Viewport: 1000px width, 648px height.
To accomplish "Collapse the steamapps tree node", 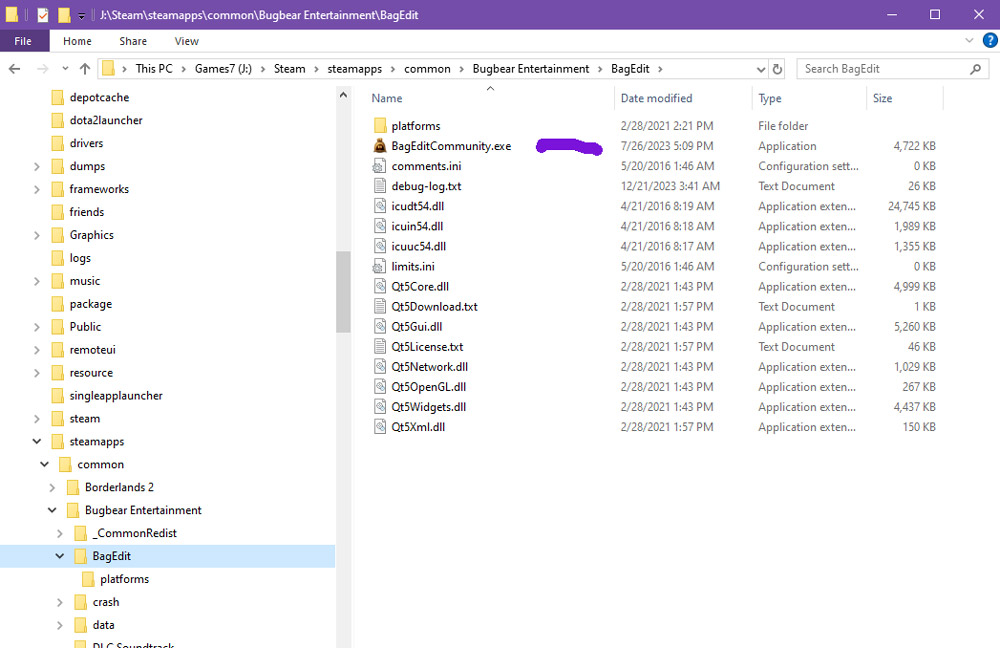I will click(x=37, y=441).
